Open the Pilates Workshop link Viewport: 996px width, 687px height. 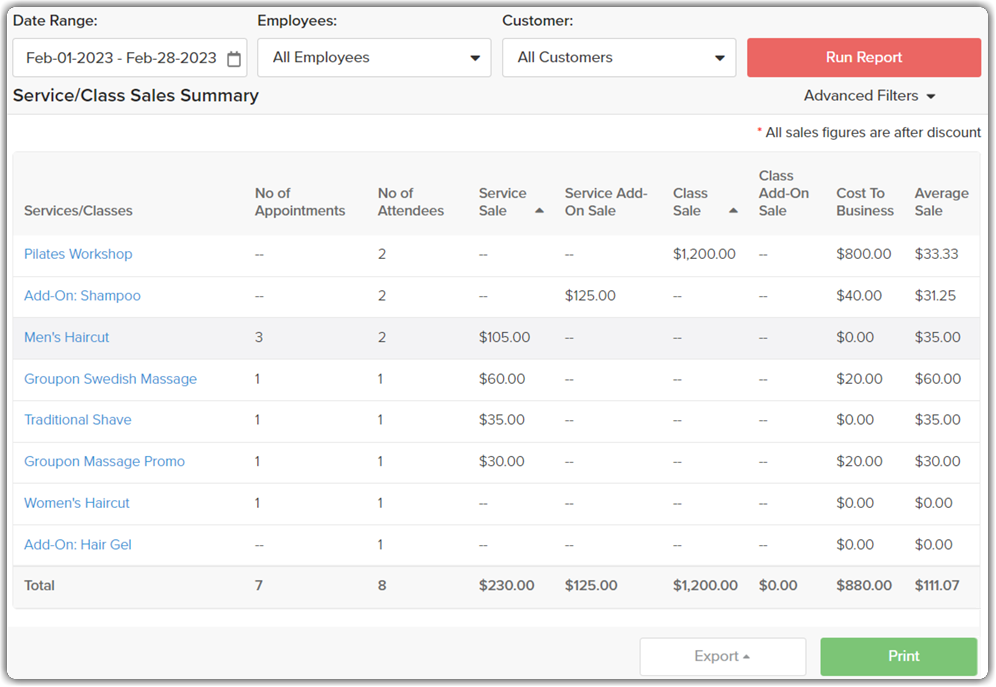click(x=78, y=254)
